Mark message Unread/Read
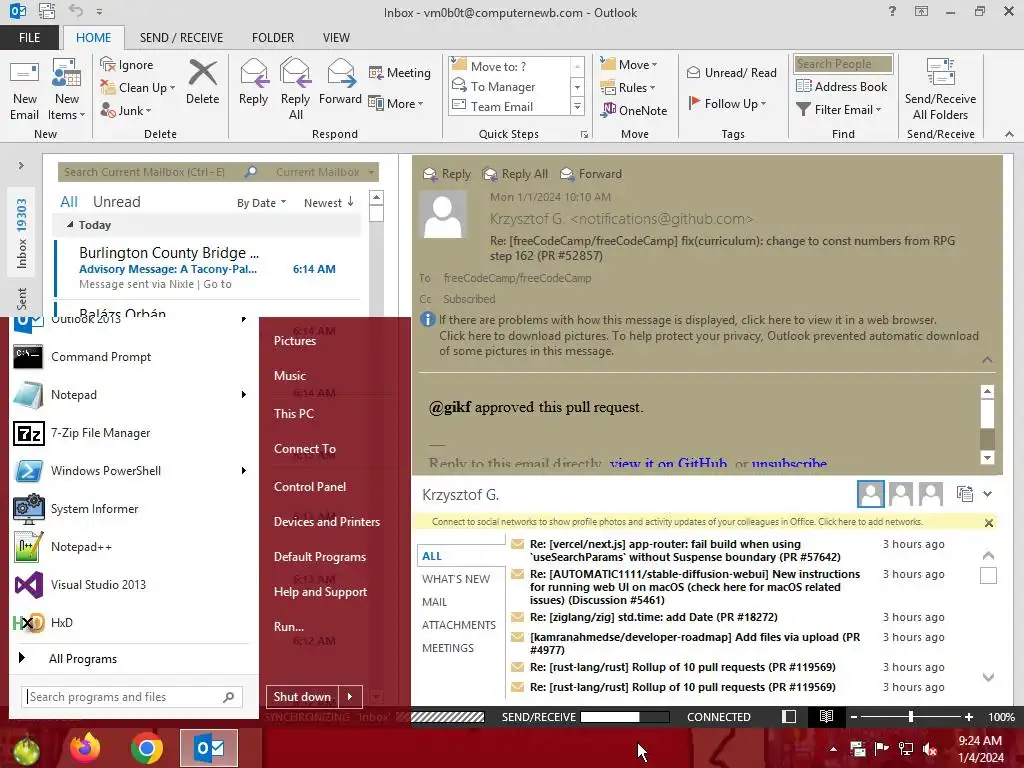Screen dimensions: 1024x768 (731, 72)
